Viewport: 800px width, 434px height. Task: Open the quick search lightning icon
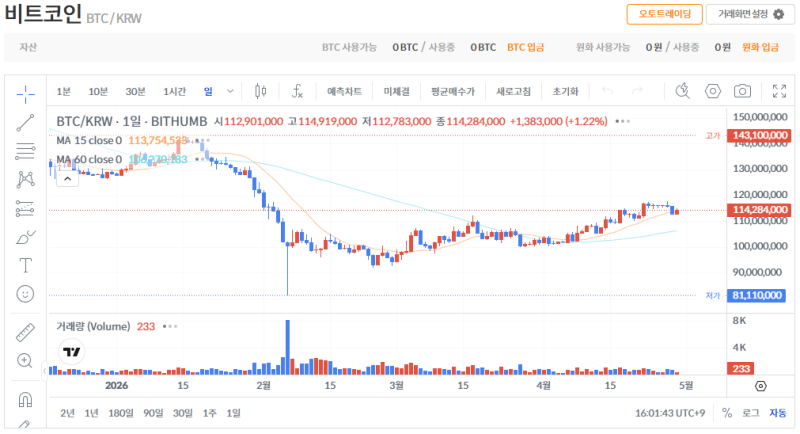pyautogui.click(x=683, y=91)
